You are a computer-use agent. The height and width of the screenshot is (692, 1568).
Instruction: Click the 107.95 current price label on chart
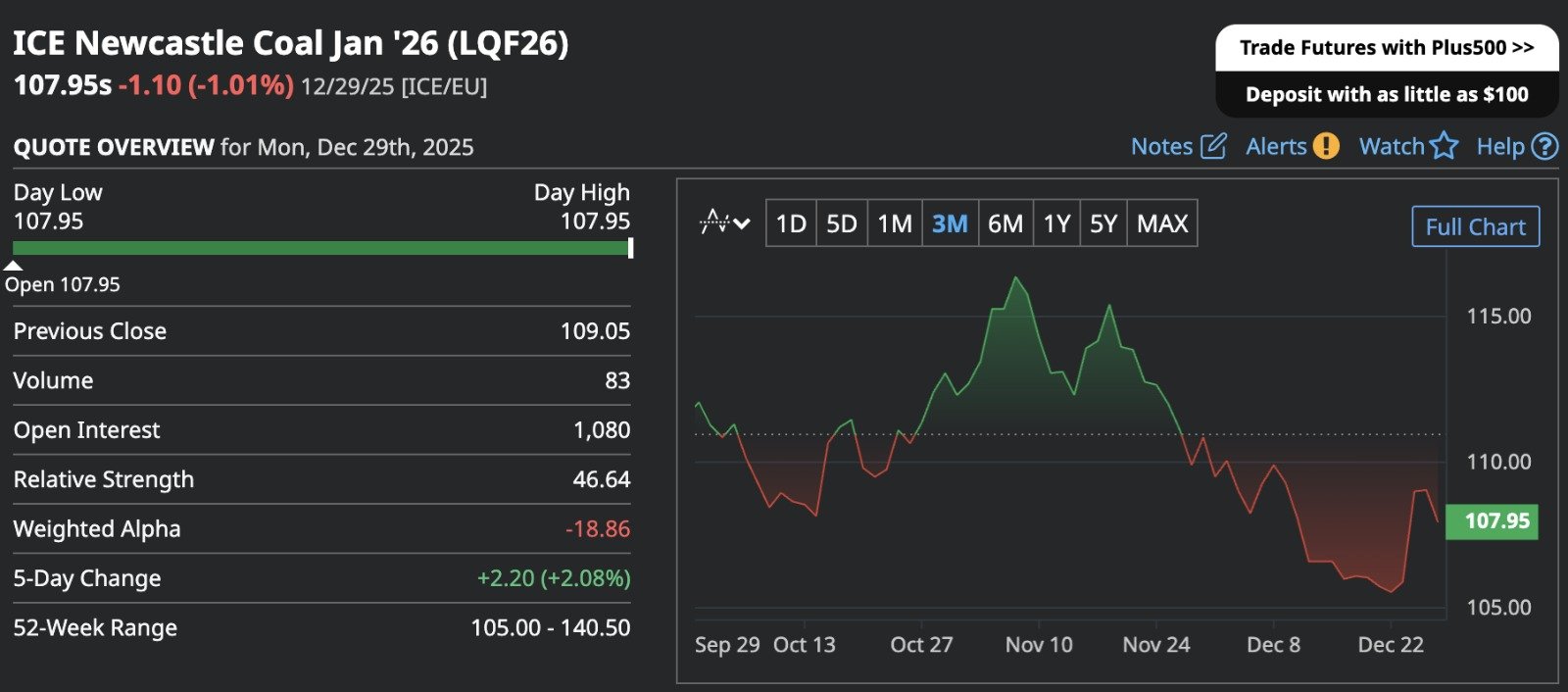(x=1495, y=520)
